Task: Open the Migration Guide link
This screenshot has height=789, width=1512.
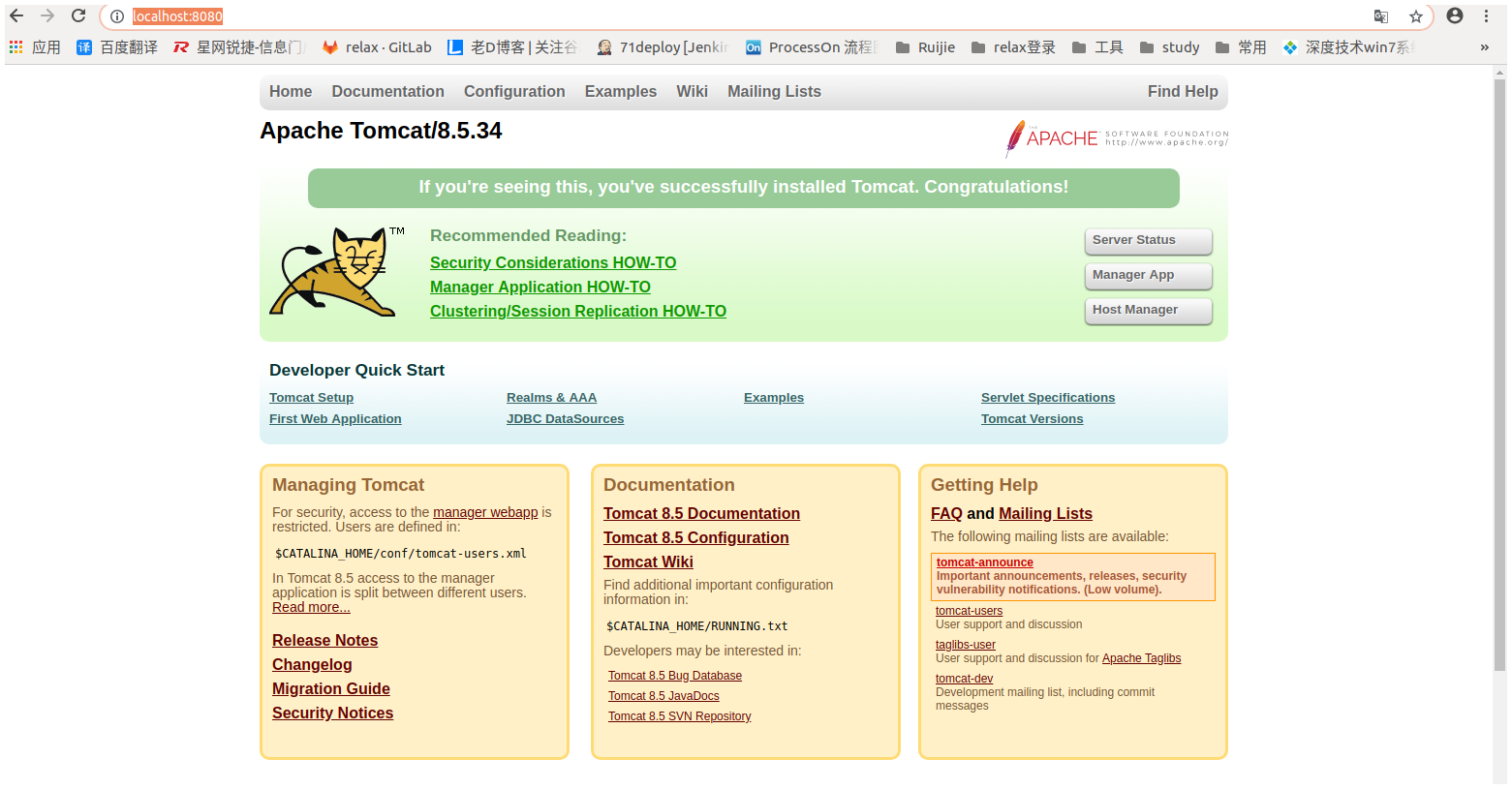Action: (331, 689)
